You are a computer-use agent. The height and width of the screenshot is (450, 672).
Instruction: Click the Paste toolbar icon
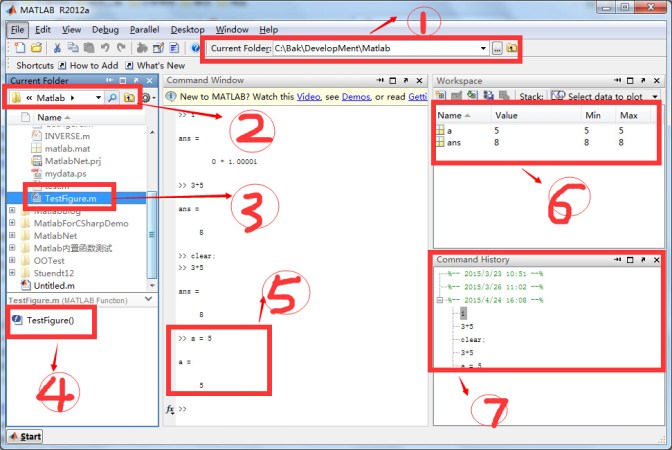click(x=89, y=48)
